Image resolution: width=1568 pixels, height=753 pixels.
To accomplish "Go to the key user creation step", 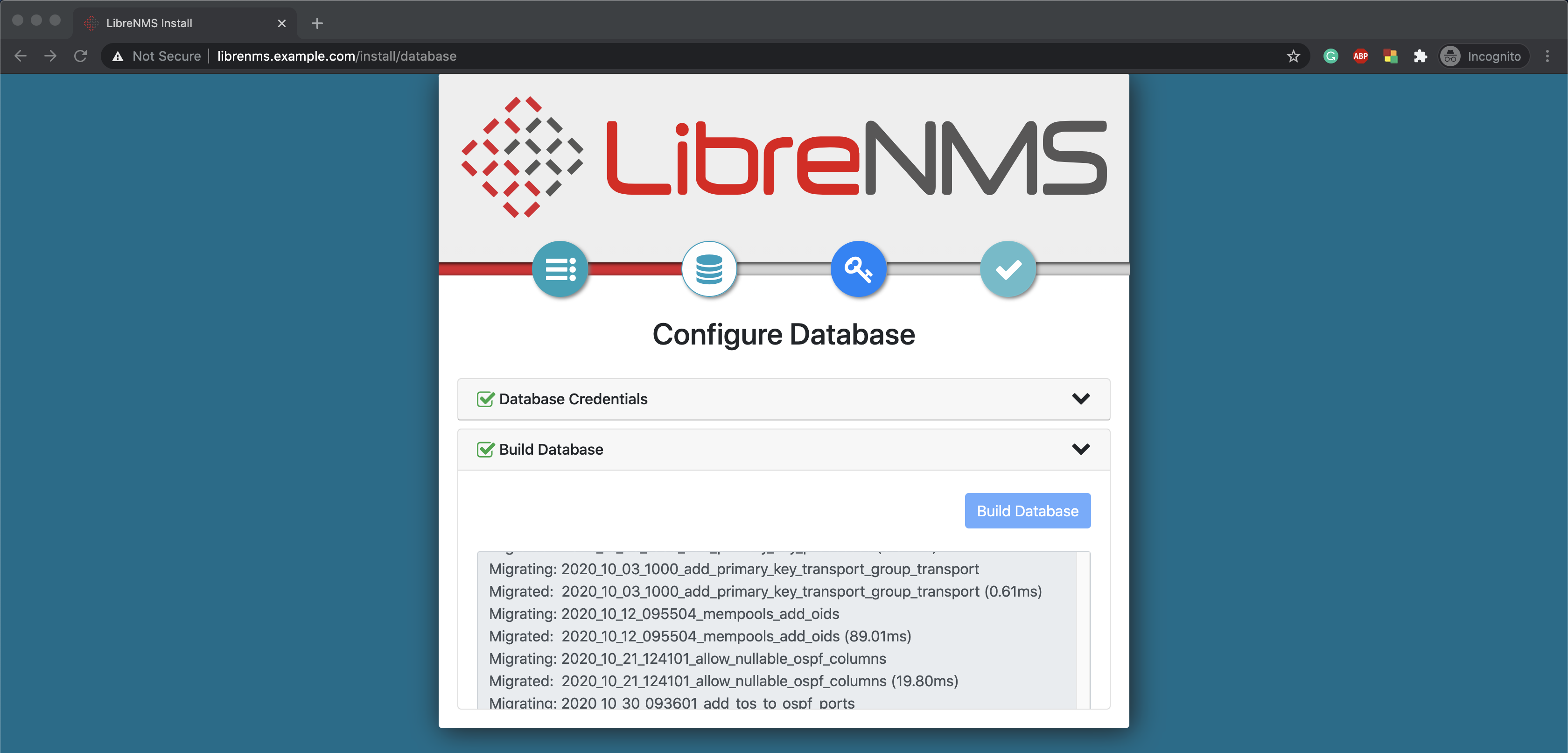I will [858, 269].
